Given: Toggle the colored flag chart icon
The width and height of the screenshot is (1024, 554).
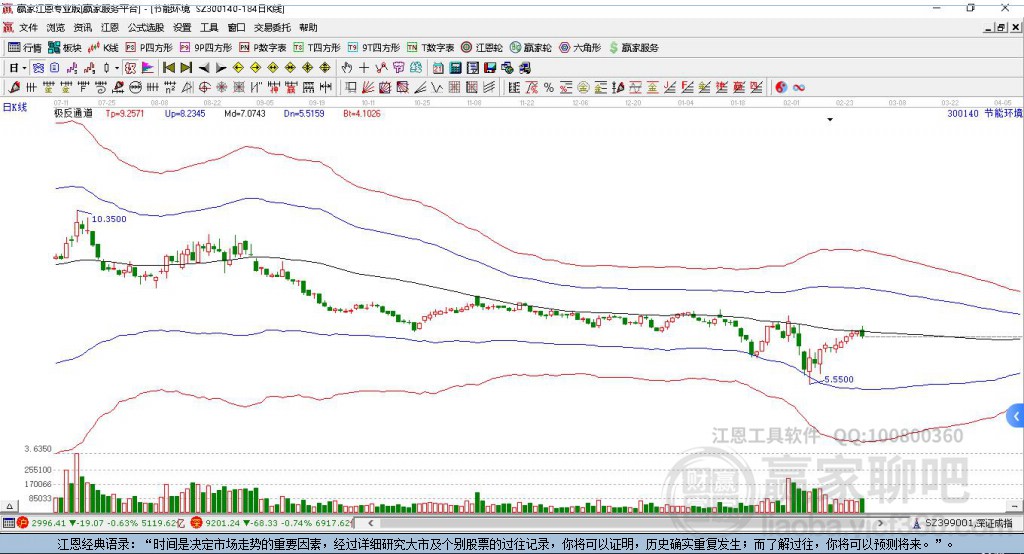Looking at the screenshot, I should (148, 68).
